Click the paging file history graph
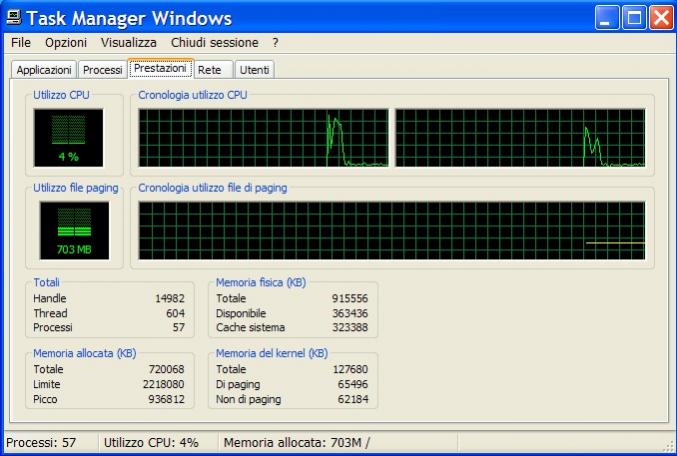 point(392,231)
